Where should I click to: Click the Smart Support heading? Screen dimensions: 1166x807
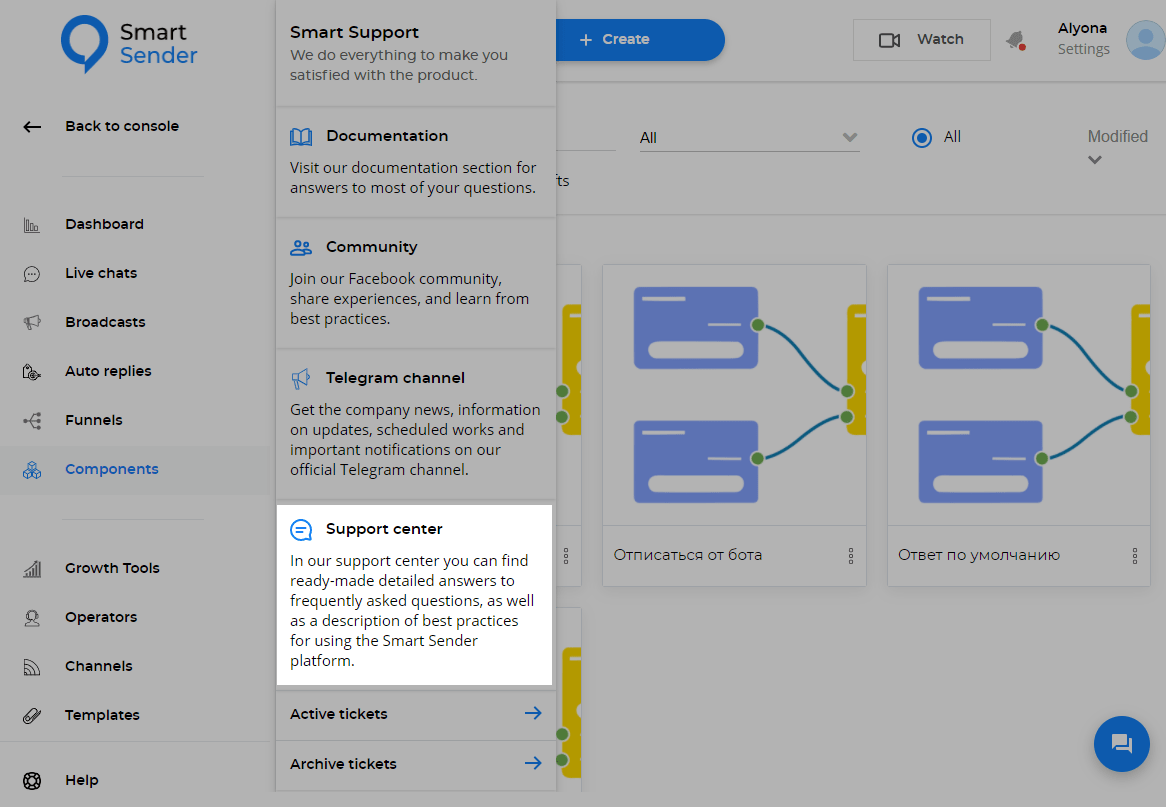[354, 33]
